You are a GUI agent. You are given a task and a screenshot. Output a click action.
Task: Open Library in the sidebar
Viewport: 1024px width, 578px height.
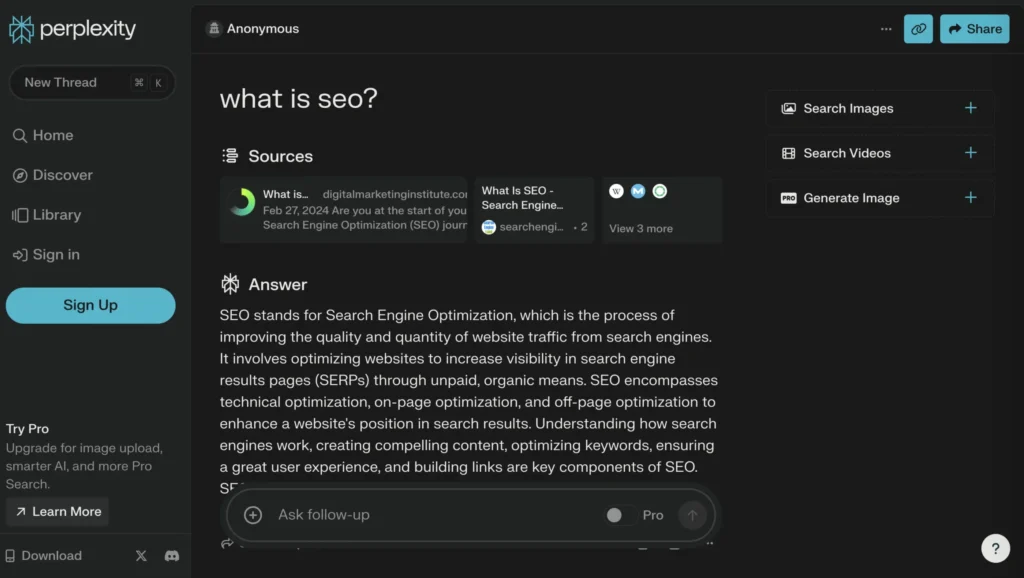coord(56,215)
